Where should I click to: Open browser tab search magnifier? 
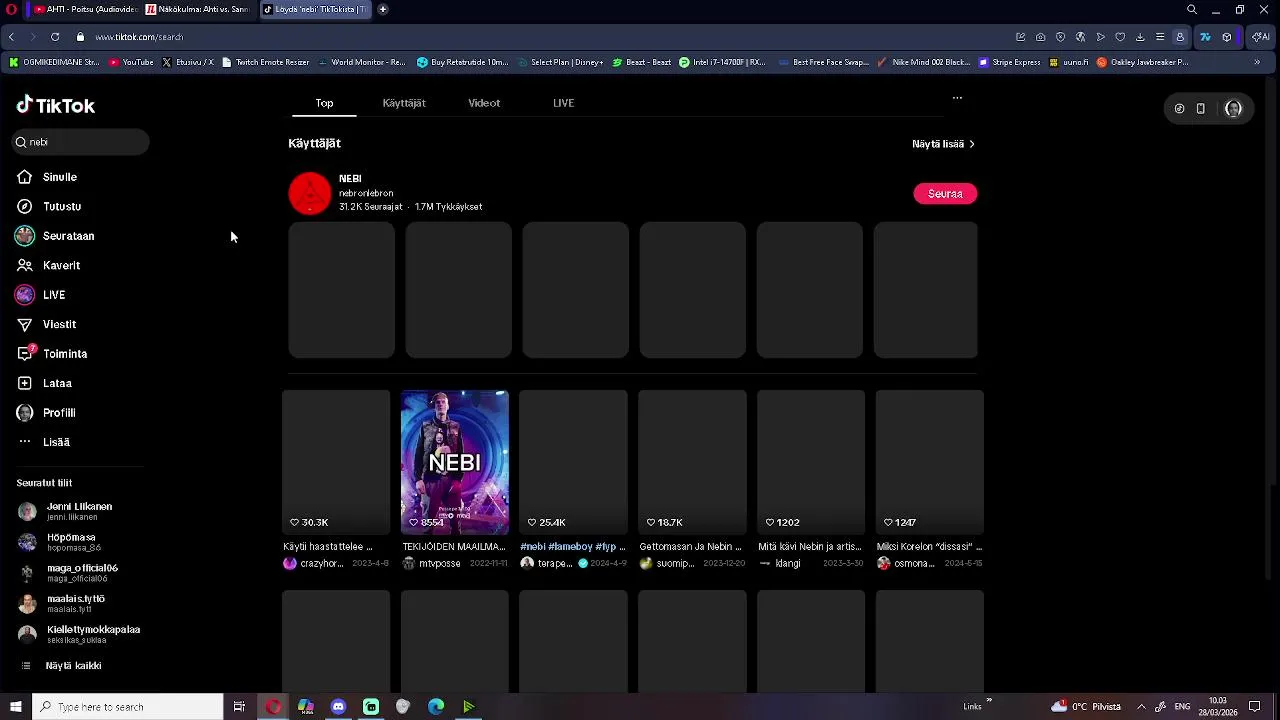[1191, 9]
